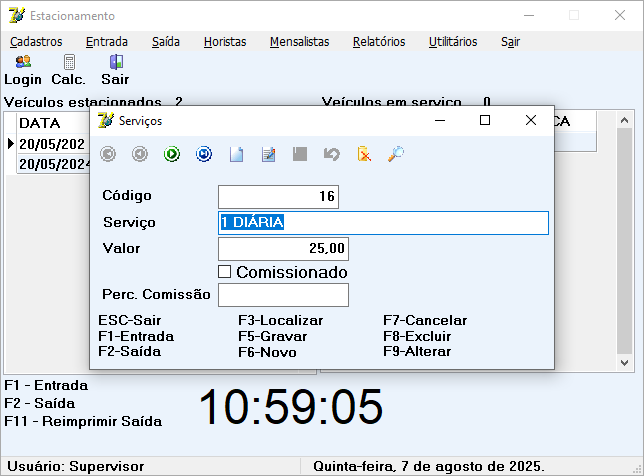Open the Relatórios menu
This screenshot has height=476, width=644.
(379, 42)
